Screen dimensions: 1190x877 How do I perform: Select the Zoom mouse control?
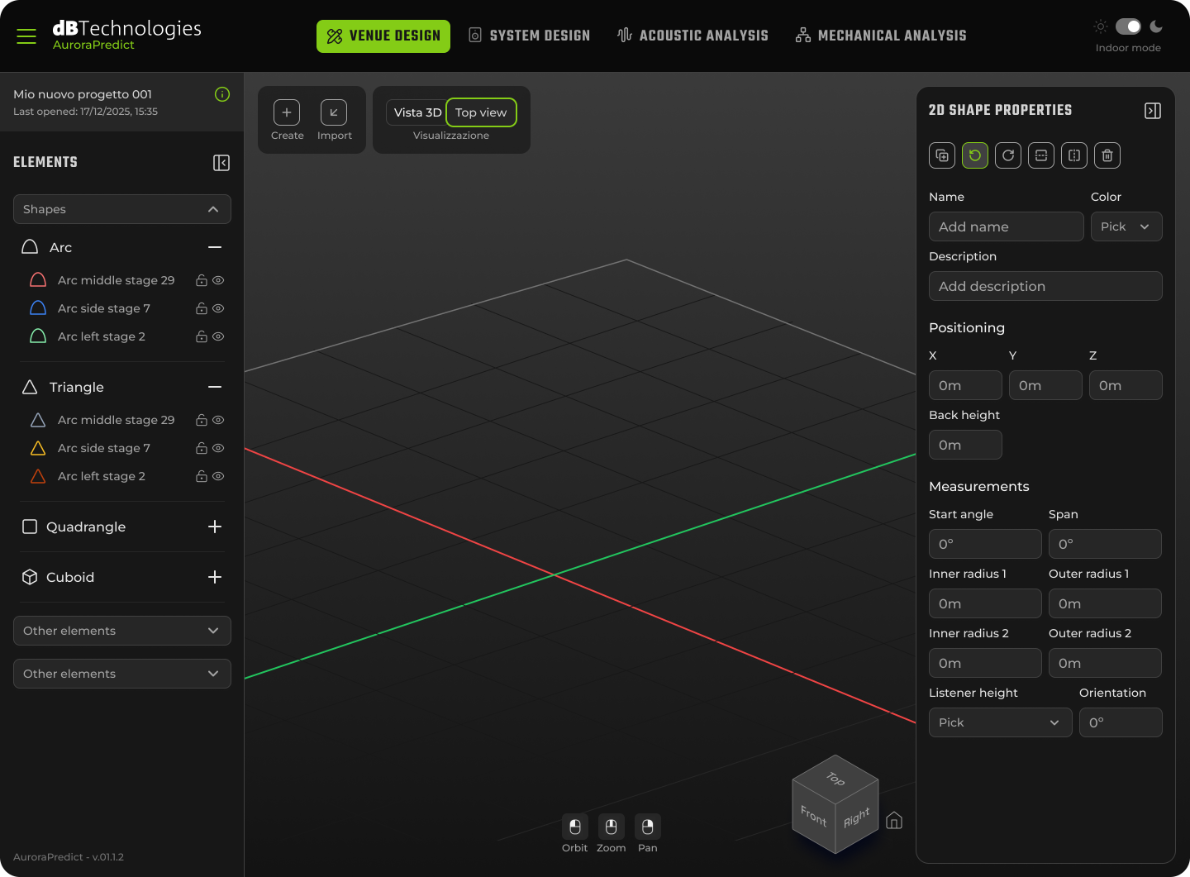click(x=611, y=826)
